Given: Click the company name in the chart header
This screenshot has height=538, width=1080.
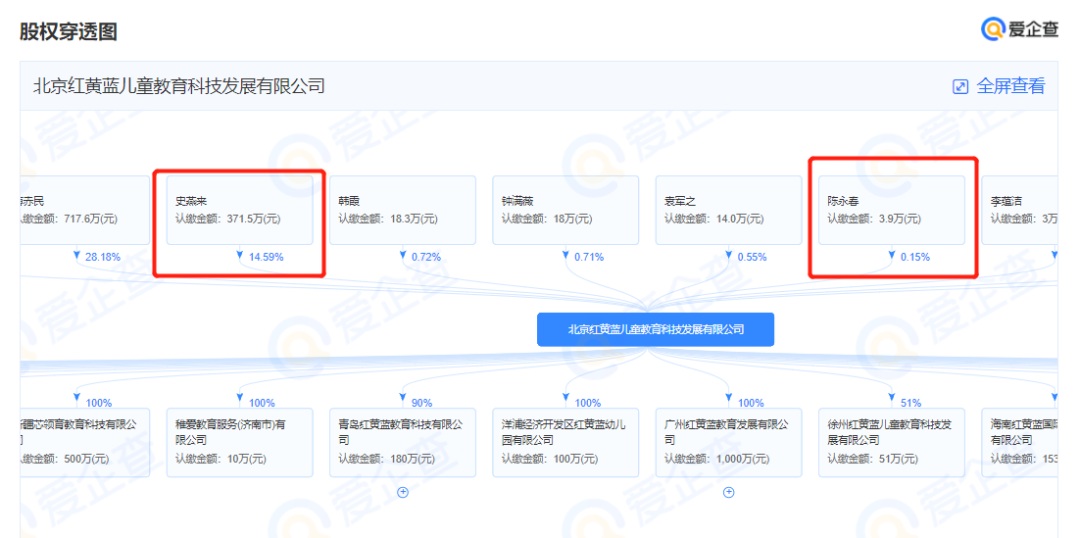Looking at the screenshot, I should tap(179, 85).
